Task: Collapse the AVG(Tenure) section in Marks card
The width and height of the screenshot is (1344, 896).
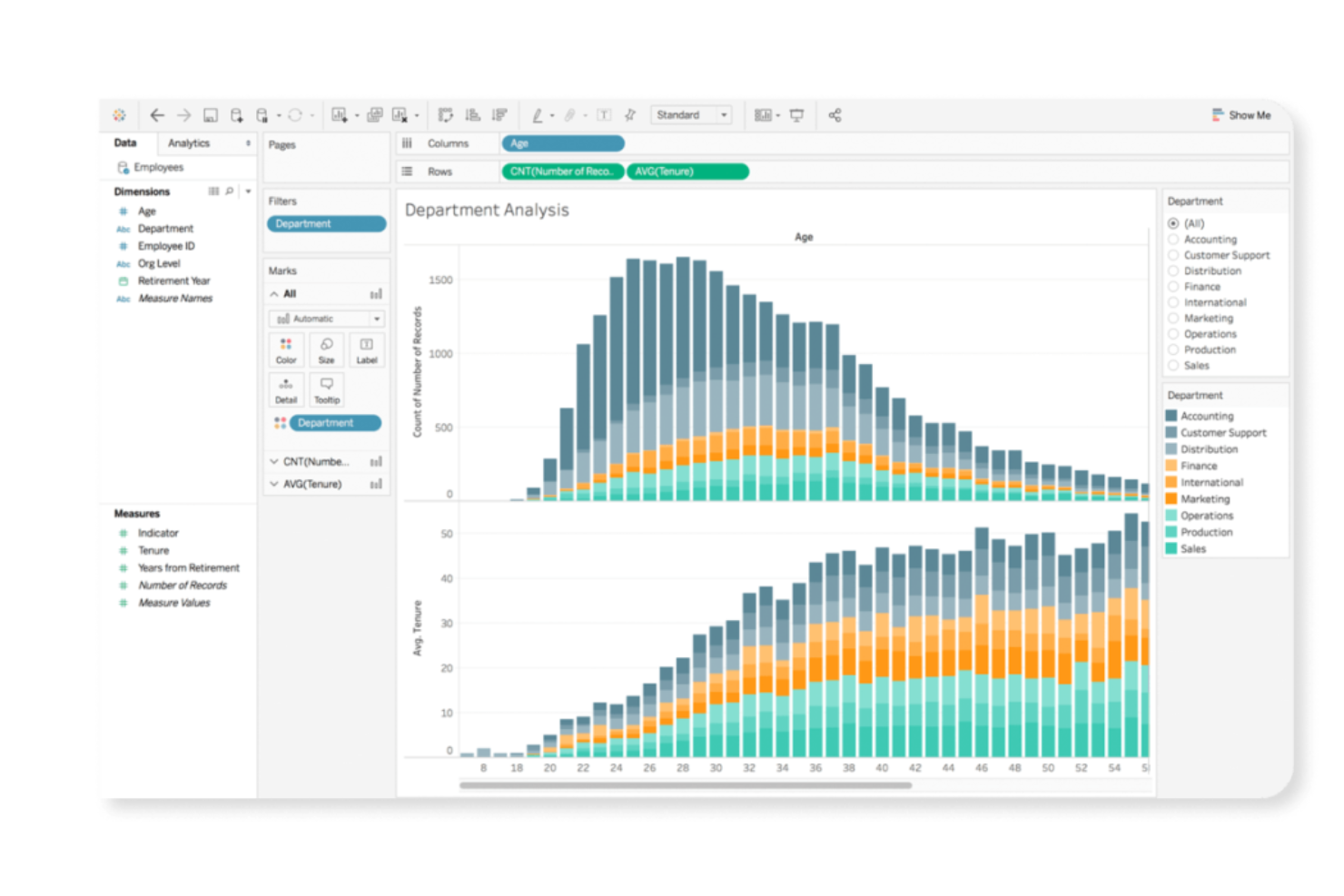Action: [273, 484]
